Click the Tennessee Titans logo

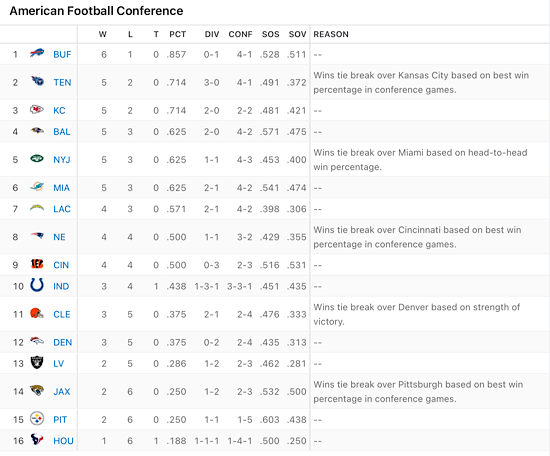[37, 81]
